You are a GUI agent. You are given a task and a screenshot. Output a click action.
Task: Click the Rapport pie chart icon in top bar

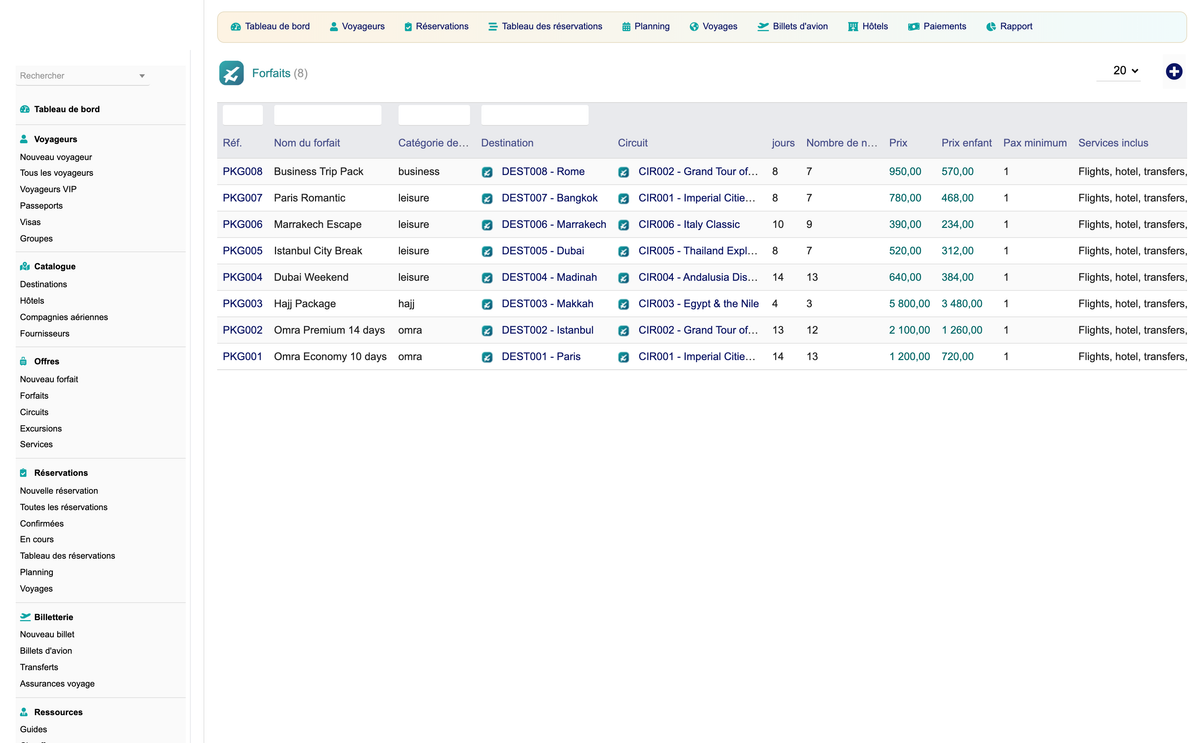(991, 27)
